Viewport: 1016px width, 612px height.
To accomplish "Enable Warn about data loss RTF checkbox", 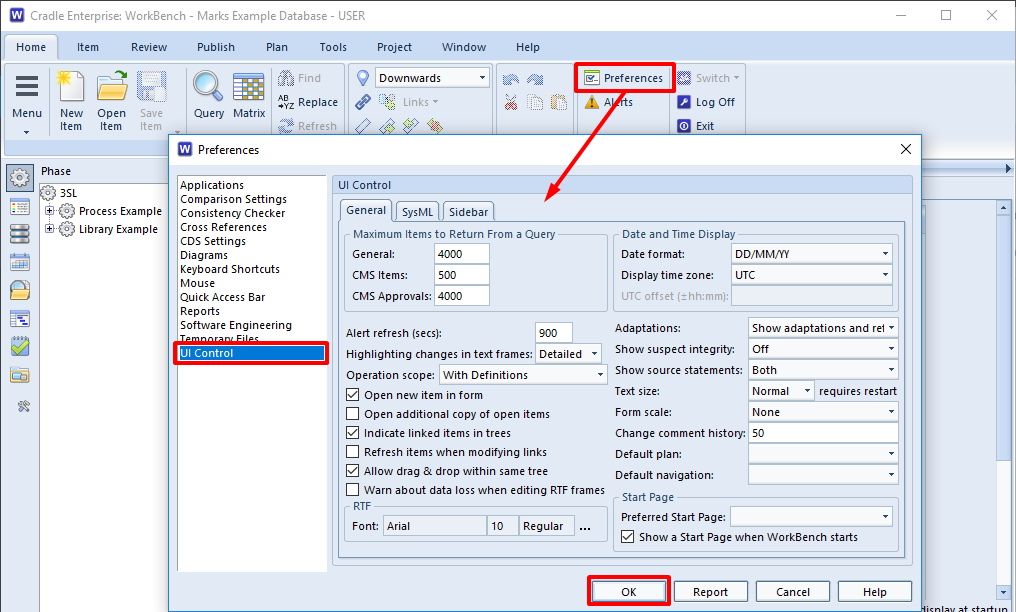I will (352, 490).
